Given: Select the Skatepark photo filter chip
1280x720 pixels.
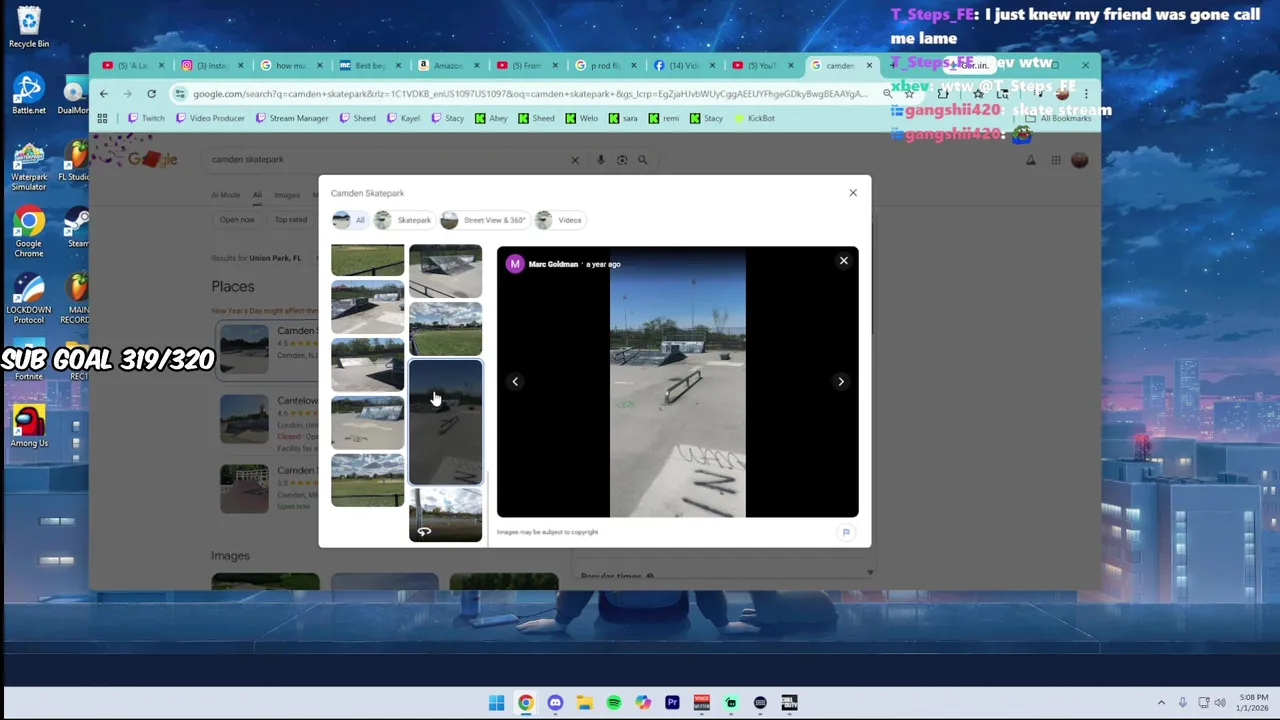Looking at the screenshot, I should click(x=403, y=220).
